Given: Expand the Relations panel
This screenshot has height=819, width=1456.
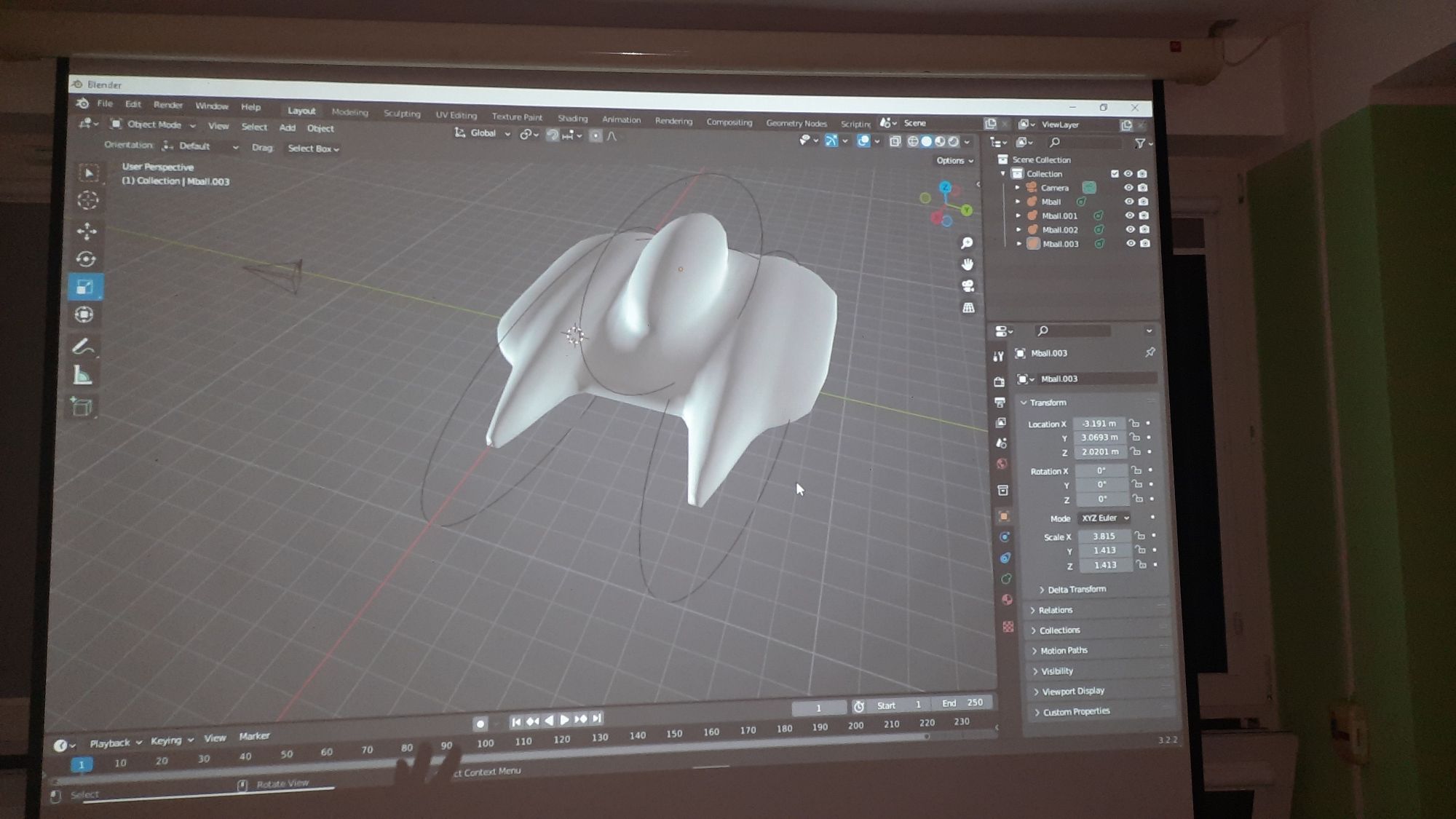Looking at the screenshot, I should [1051, 610].
